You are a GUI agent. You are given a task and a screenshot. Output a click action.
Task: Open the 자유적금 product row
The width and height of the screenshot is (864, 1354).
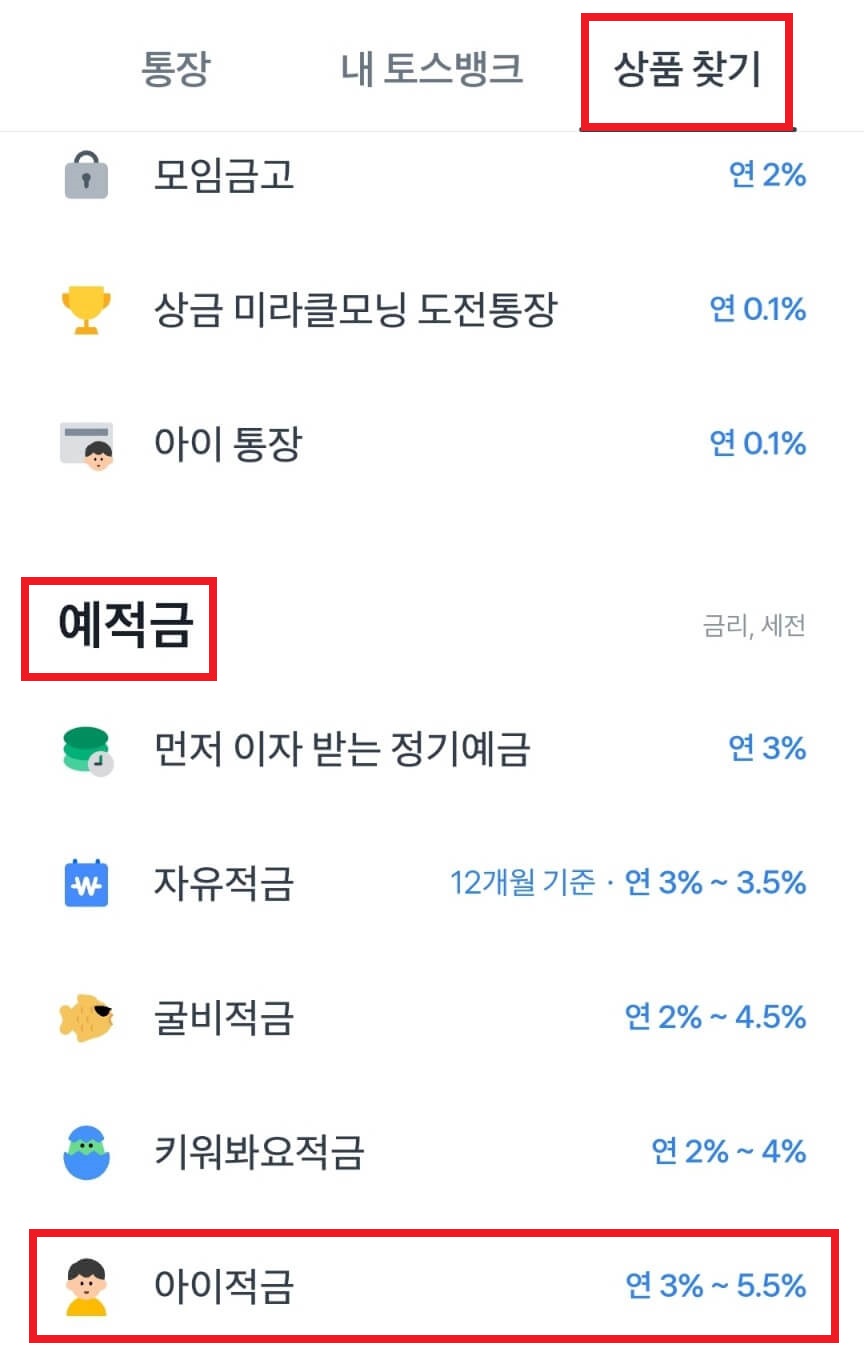222,885
